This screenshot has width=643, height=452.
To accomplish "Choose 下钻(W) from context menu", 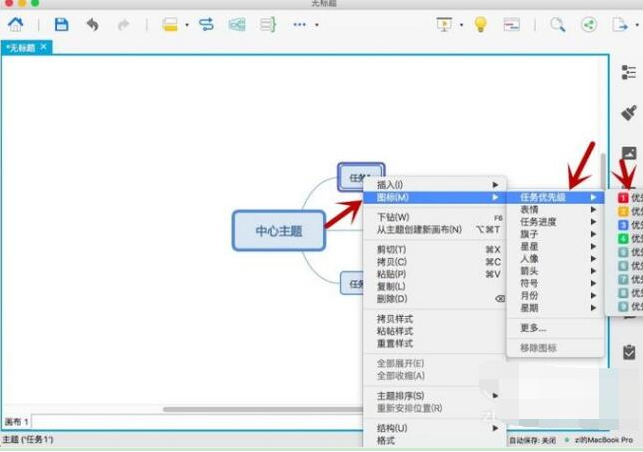I will (435, 217).
